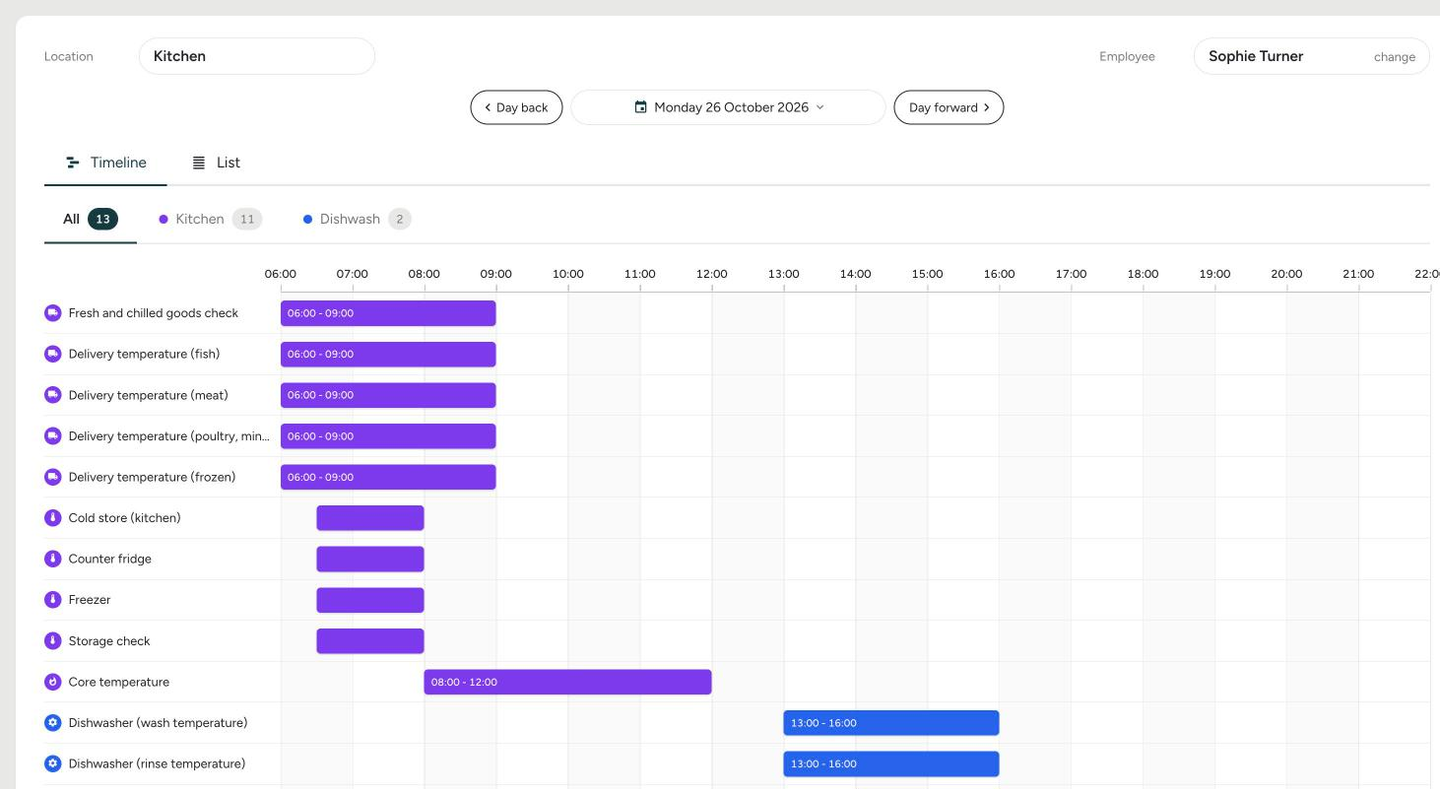Screen dimensions: 1440x789
Task: Go to the previous day with Day back
Action: point(516,107)
